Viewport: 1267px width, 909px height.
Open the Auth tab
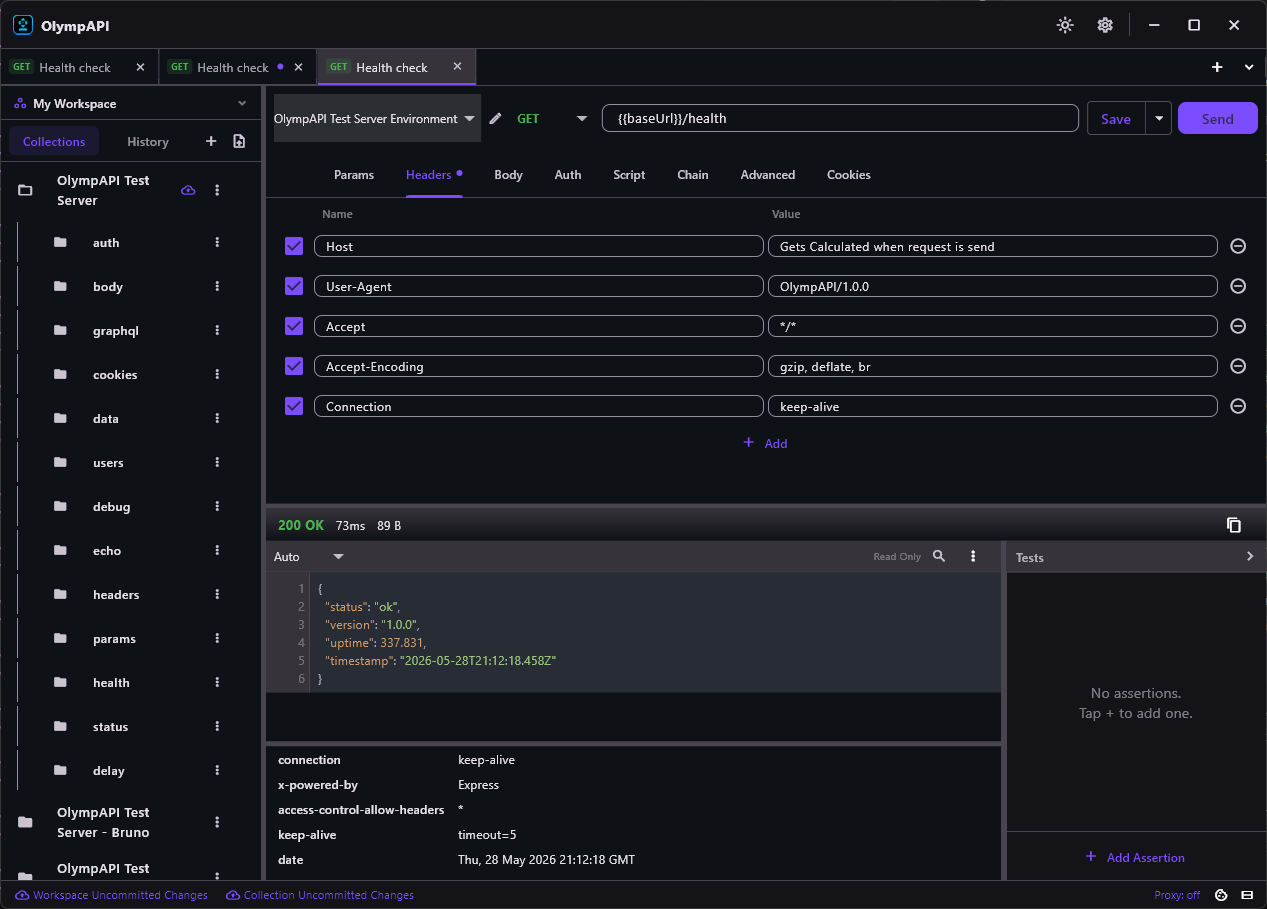568,174
